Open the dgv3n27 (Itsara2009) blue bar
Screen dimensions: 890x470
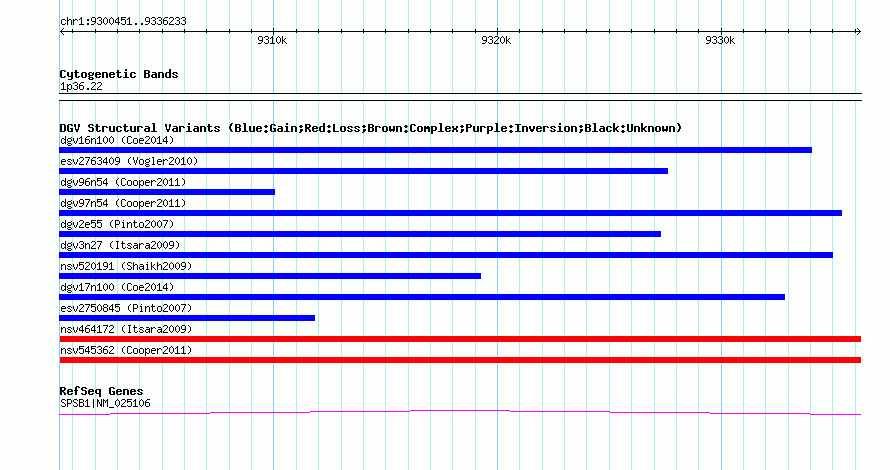[446, 255]
